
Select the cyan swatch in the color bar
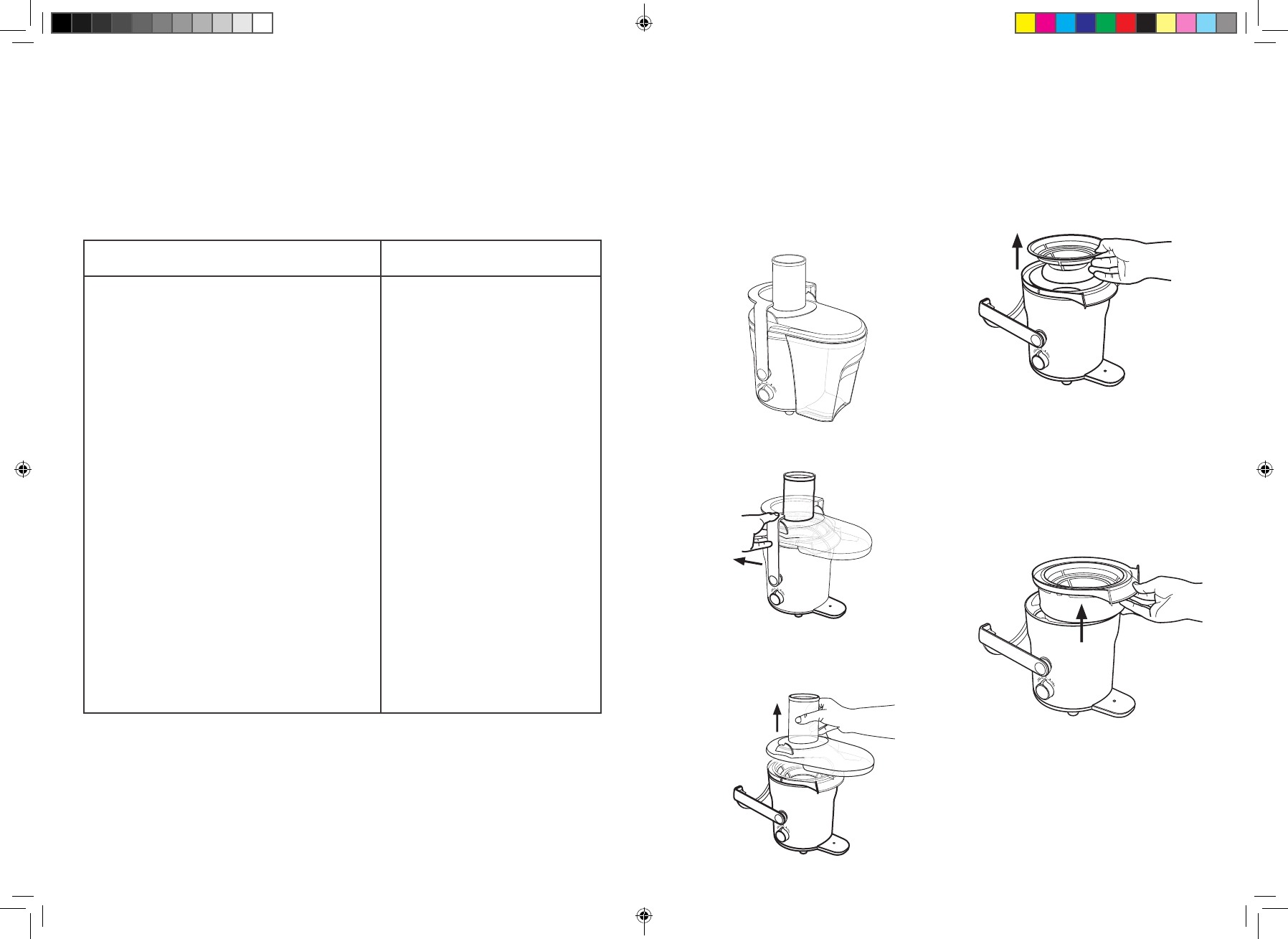point(1066,24)
